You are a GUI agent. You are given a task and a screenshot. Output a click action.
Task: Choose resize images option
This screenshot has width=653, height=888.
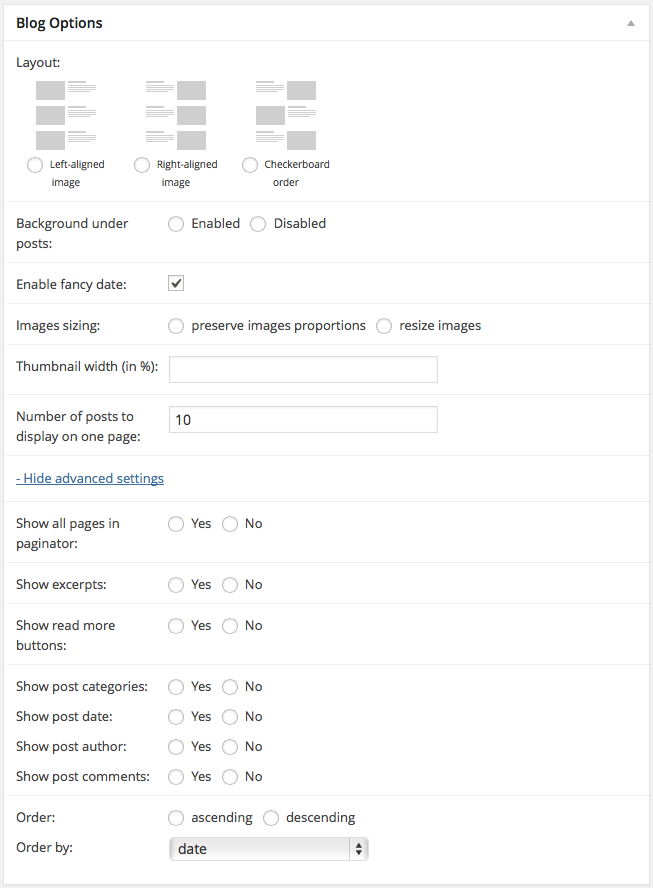(x=384, y=326)
